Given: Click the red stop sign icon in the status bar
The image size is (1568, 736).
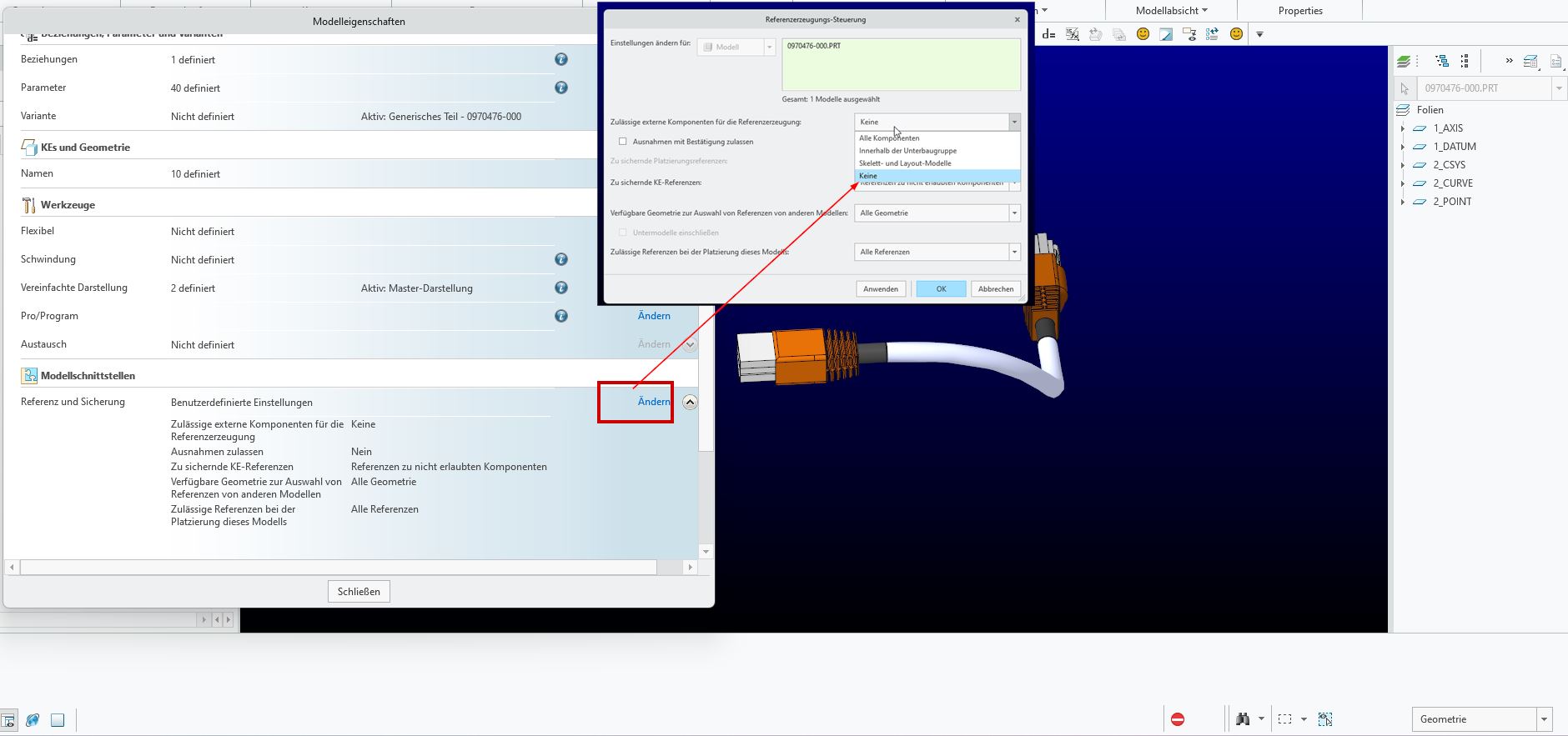Looking at the screenshot, I should click(1178, 719).
